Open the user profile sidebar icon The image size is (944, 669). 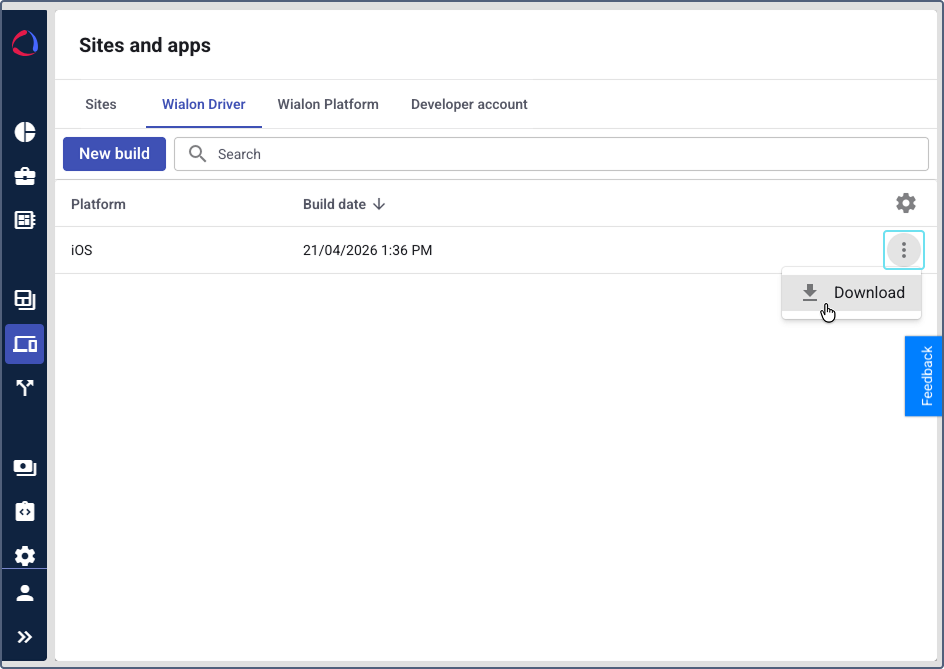tap(25, 593)
